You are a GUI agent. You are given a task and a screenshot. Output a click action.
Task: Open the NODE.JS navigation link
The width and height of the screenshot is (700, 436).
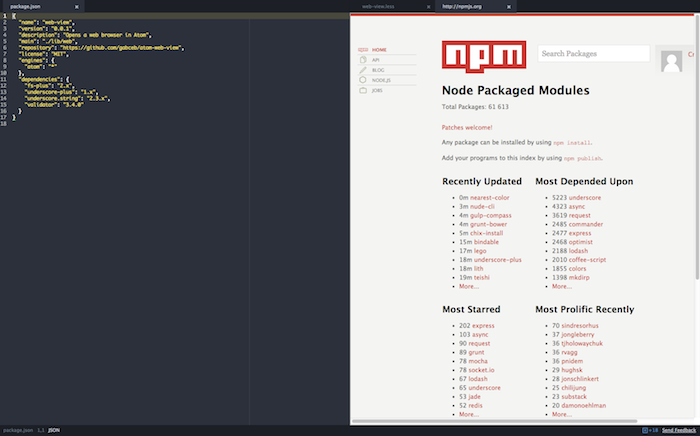point(381,80)
